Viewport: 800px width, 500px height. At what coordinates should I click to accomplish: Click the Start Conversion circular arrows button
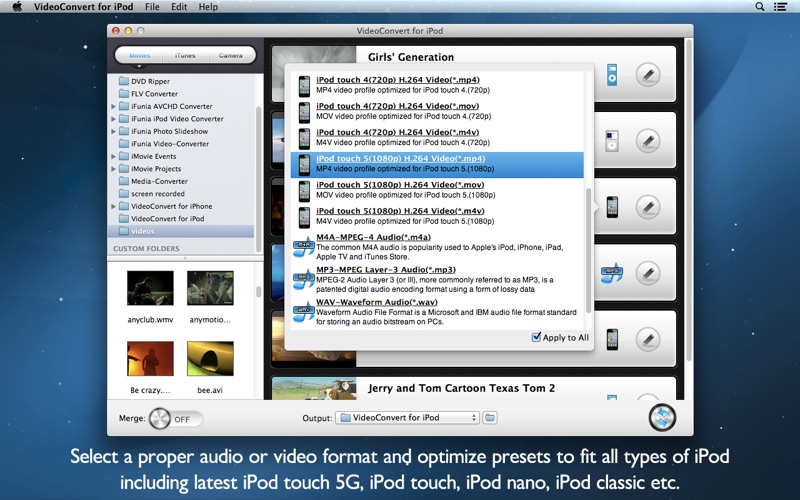tap(662, 417)
